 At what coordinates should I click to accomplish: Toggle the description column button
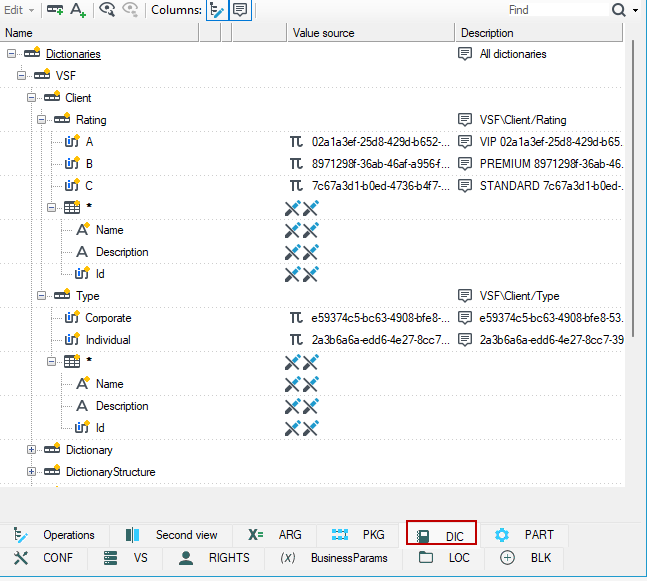pyautogui.click(x=240, y=10)
